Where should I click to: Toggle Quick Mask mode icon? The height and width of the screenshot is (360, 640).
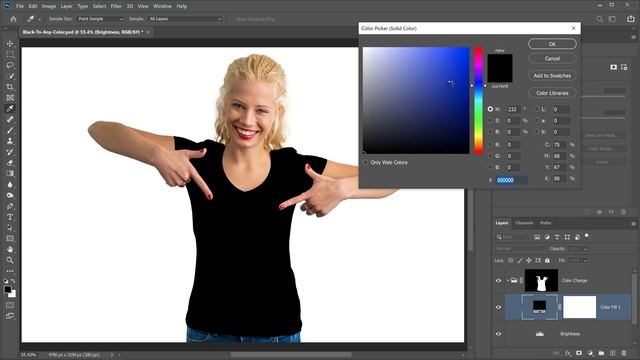[10, 305]
